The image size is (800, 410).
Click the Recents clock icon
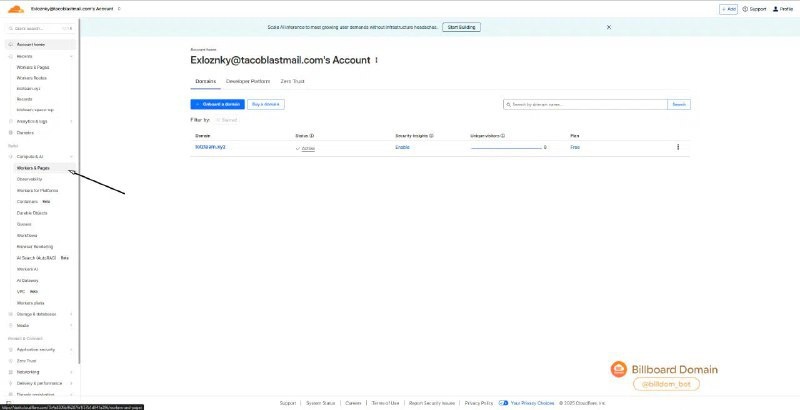pyautogui.click(x=11, y=57)
